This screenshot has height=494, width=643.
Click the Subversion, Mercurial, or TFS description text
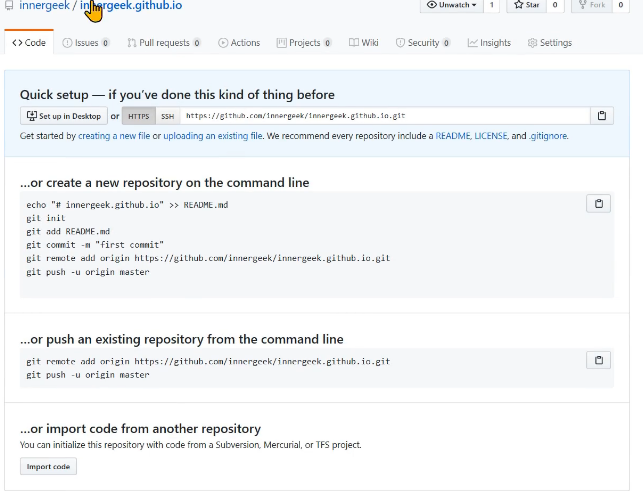[191, 445]
